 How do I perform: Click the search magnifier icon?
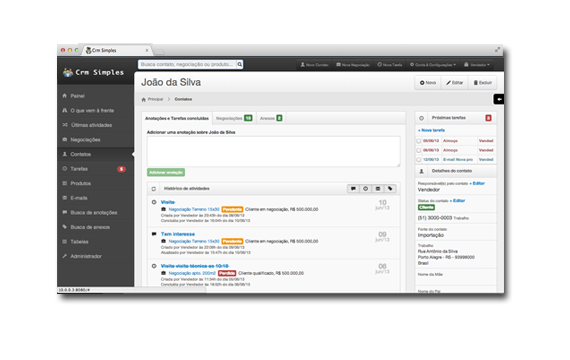pyautogui.click(x=240, y=64)
